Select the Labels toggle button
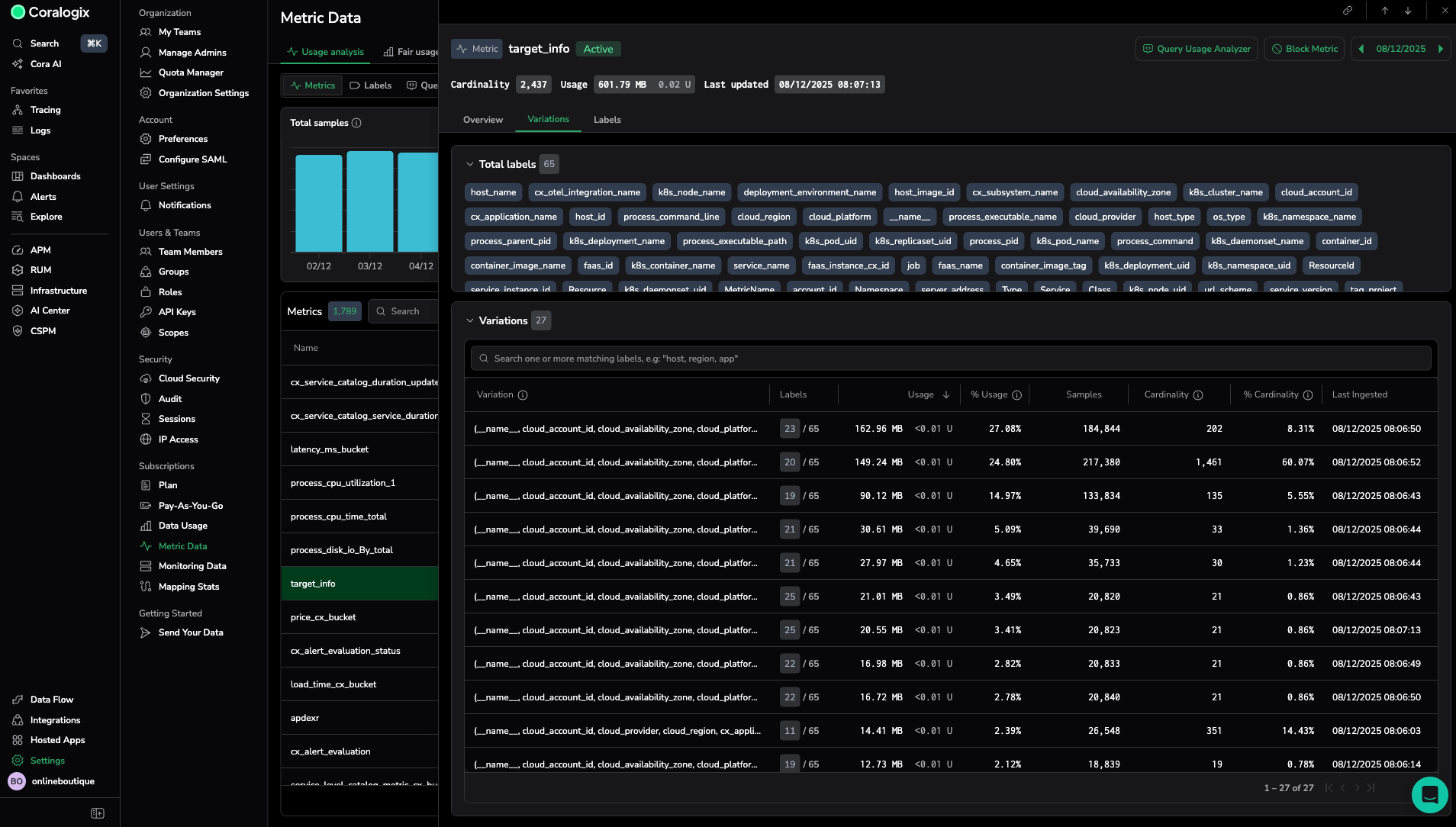1456x827 pixels. click(371, 85)
